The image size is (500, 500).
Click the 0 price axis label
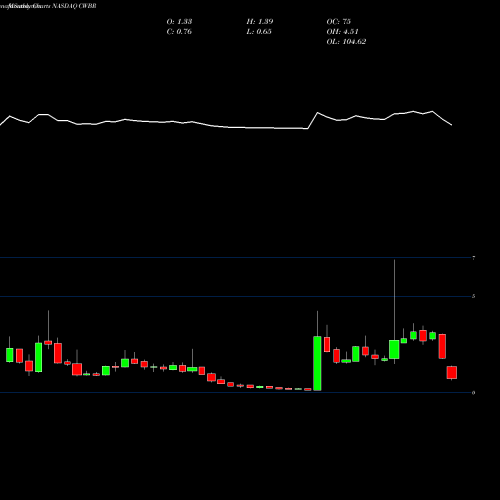(x=474, y=393)
